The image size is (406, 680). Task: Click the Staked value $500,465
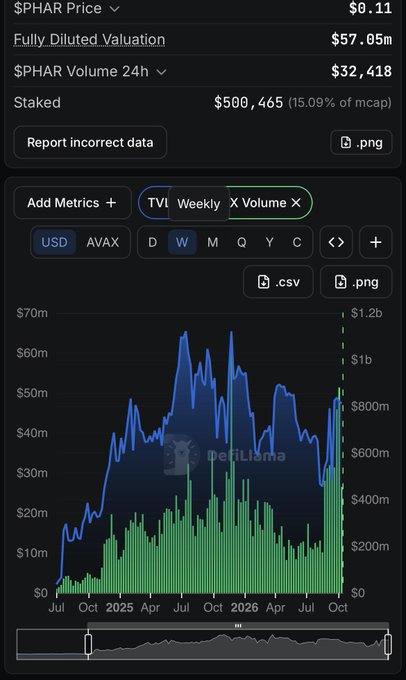point(249,103)
